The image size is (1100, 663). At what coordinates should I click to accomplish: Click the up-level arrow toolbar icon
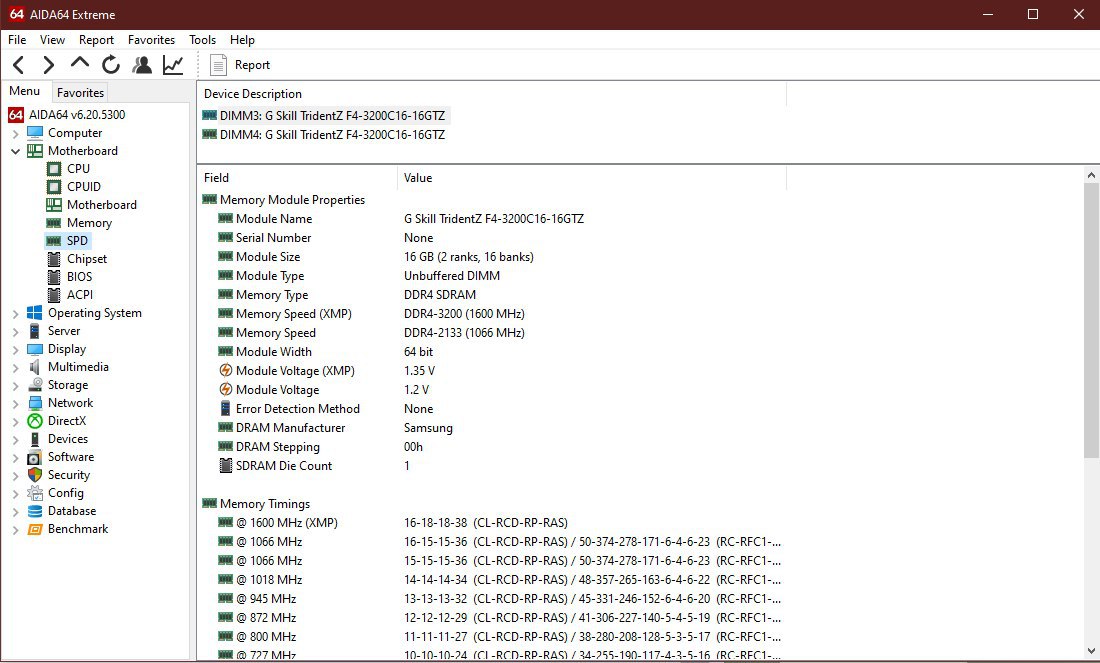pos(80,63)
